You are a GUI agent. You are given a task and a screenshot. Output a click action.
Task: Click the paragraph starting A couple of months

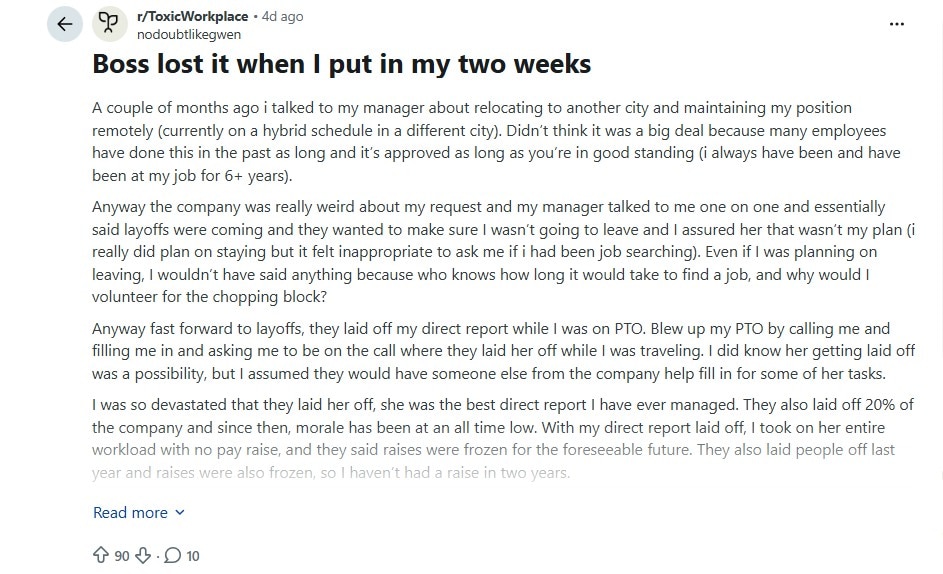tap(496, 141)
